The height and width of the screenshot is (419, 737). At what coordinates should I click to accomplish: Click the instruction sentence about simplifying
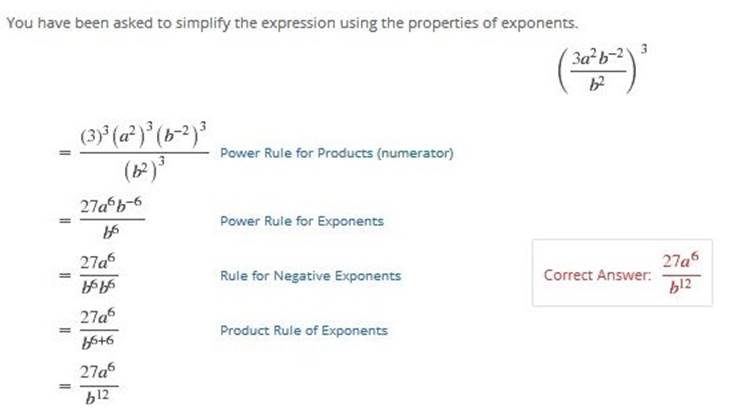click(x=292, y=23)
